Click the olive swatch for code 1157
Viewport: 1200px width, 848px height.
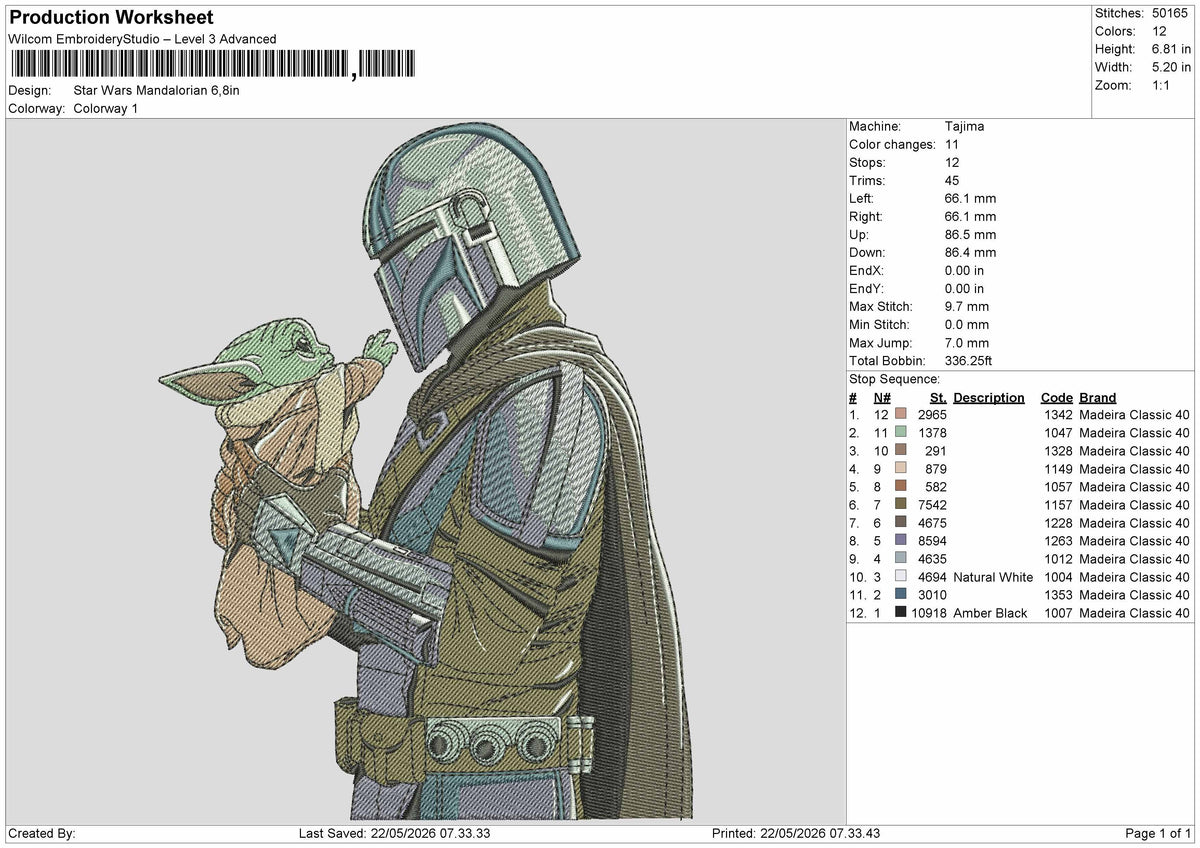pos(901,505)
